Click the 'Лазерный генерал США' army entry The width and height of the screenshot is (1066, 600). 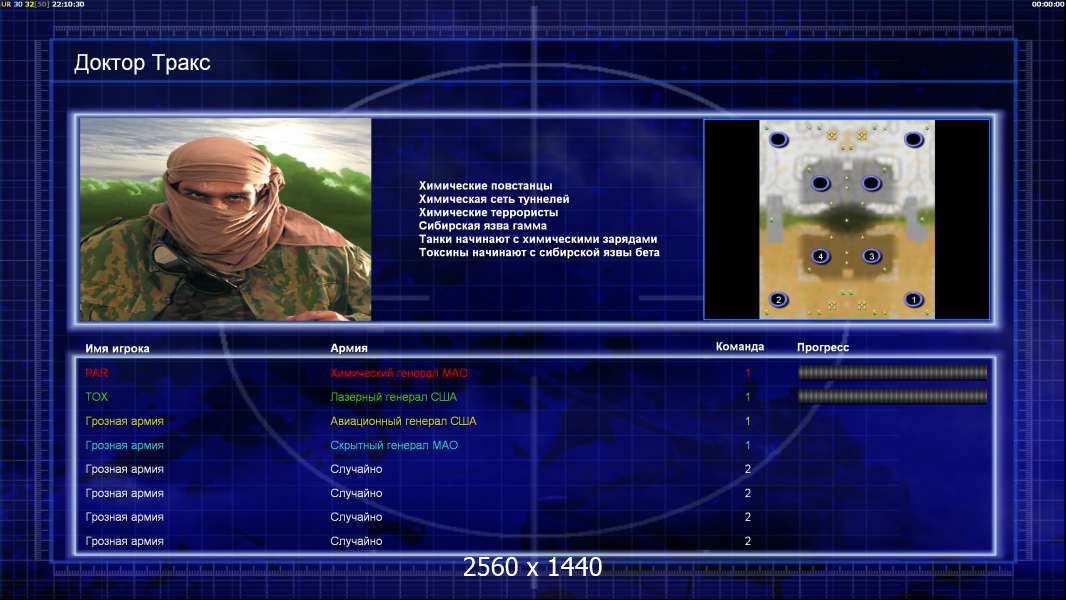[394, 397]
